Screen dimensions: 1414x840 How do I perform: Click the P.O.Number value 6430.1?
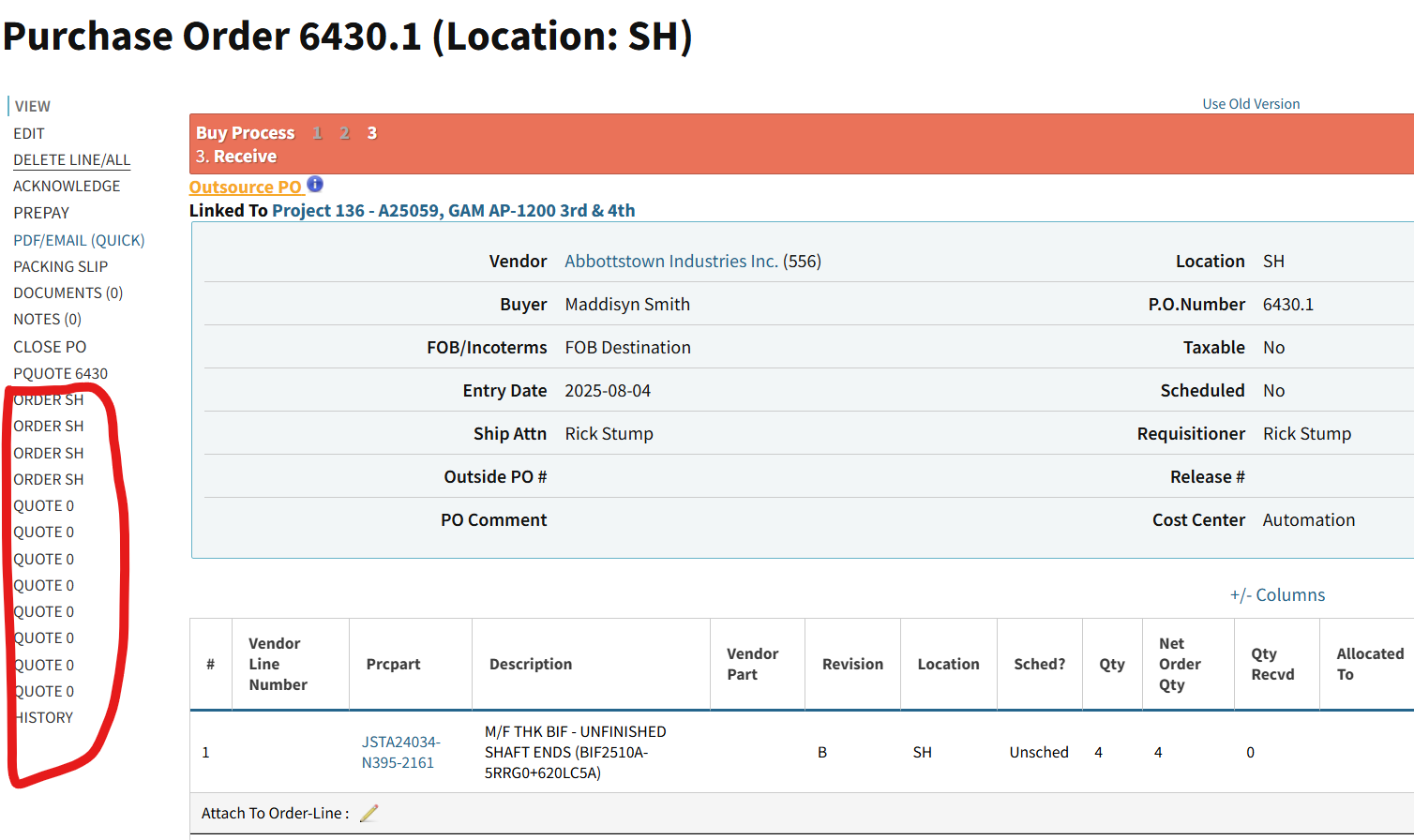(1287, 304)
